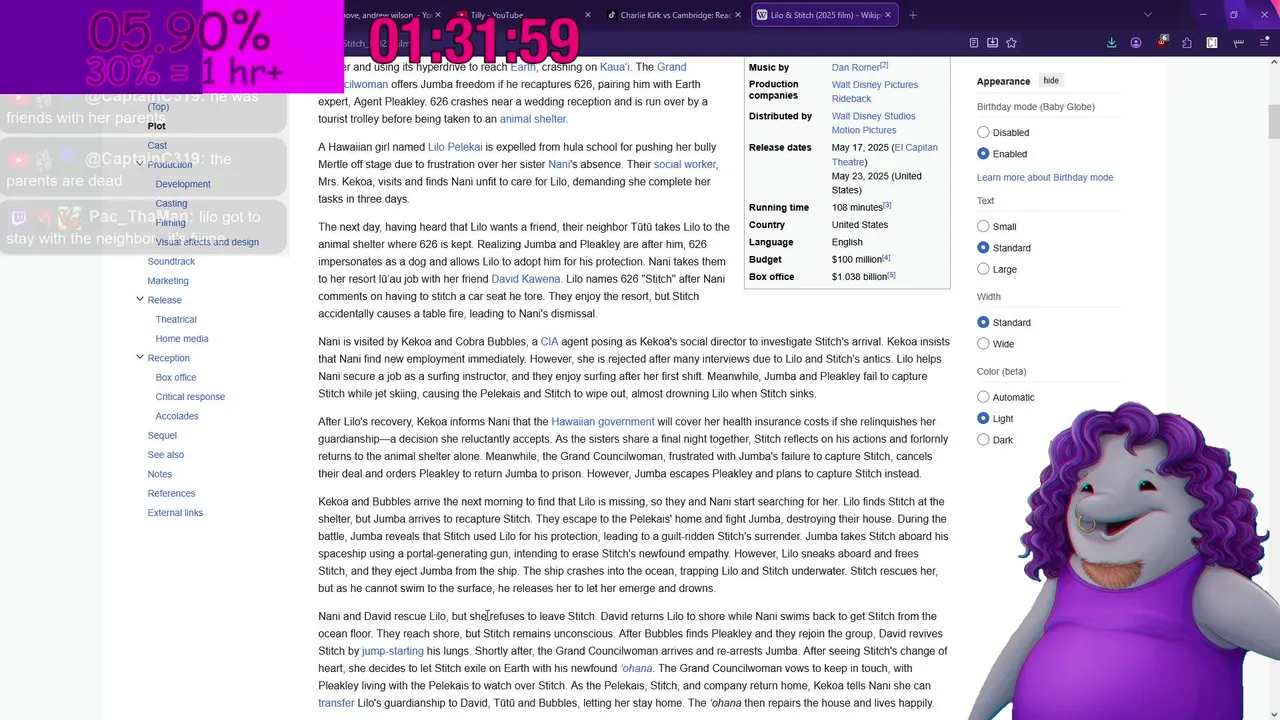Image resolution: width=1280 pixels, height=720 pixels.
Task: Open Walt Disney Studios Motion Pictures link
Action: point(873,123)
